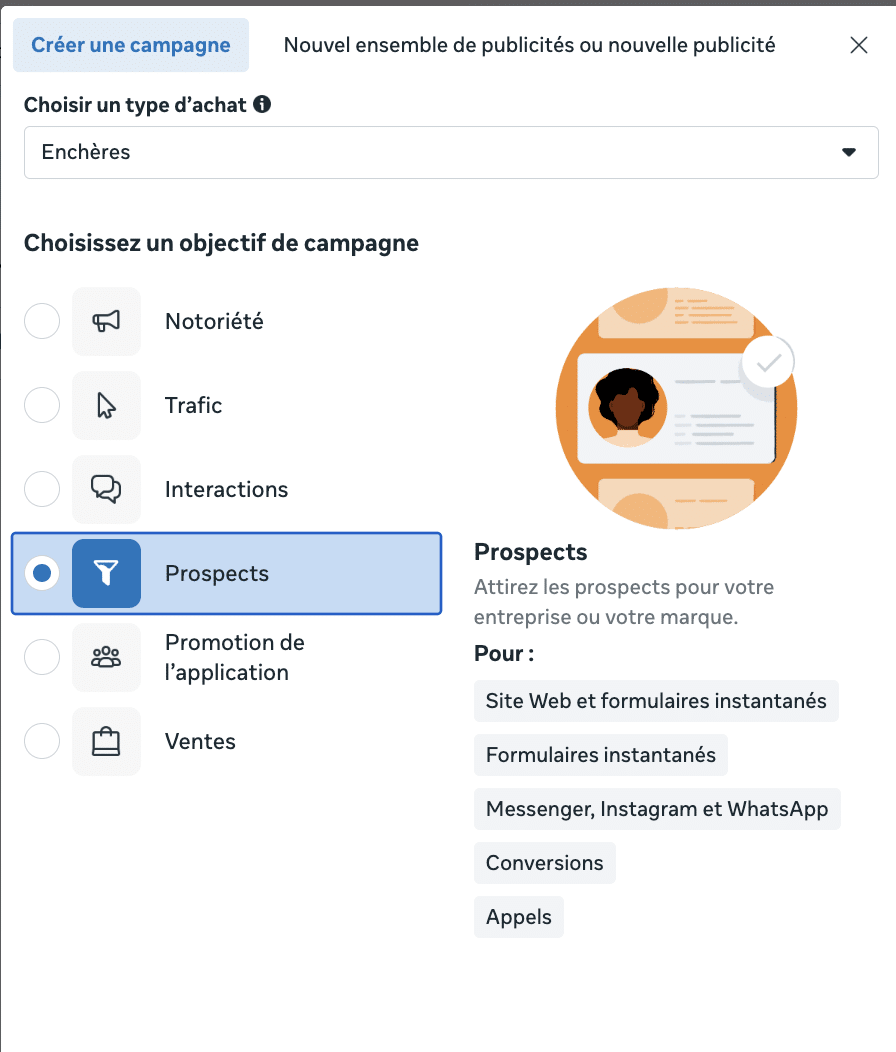
Task: Select Nouvel ensemble de publicités ou nouvelle publicité
Action: 529,44
